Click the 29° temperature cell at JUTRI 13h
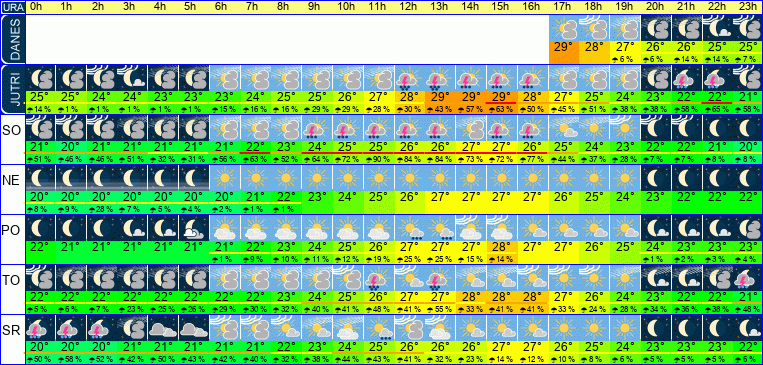This screenshot has width=763, height=365. coord(440,96)
